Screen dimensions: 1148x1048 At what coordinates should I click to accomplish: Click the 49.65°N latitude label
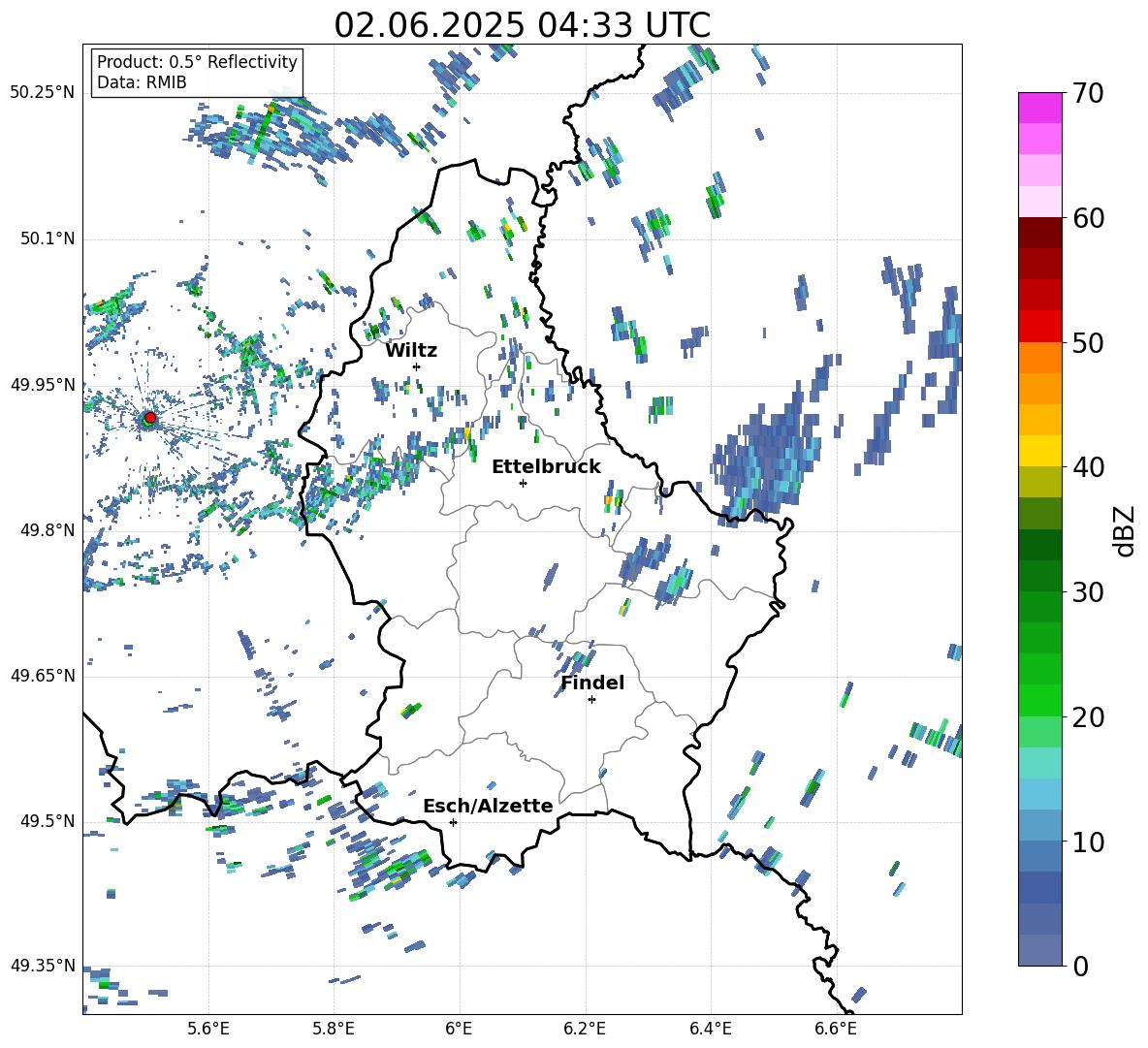[x=43, y=675]
